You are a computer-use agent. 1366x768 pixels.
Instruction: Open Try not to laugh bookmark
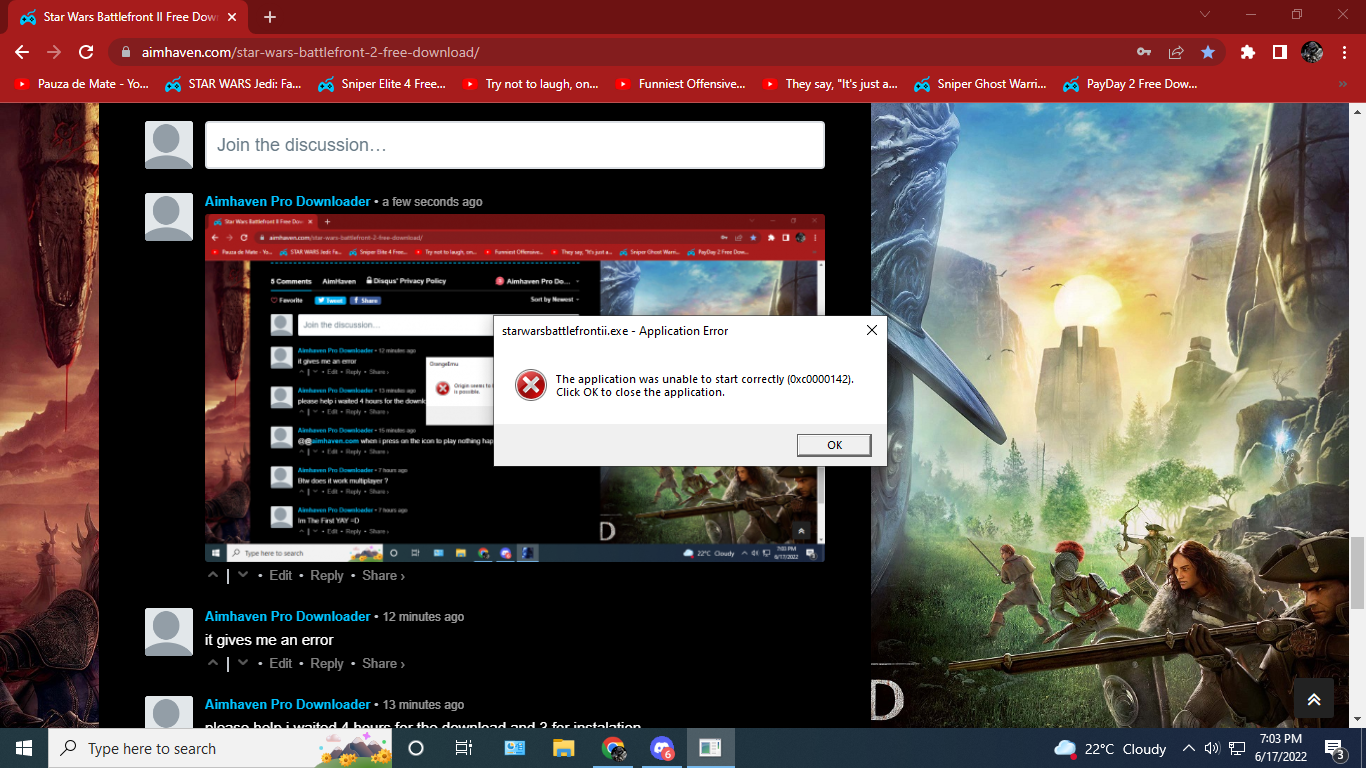click(531, 84)
